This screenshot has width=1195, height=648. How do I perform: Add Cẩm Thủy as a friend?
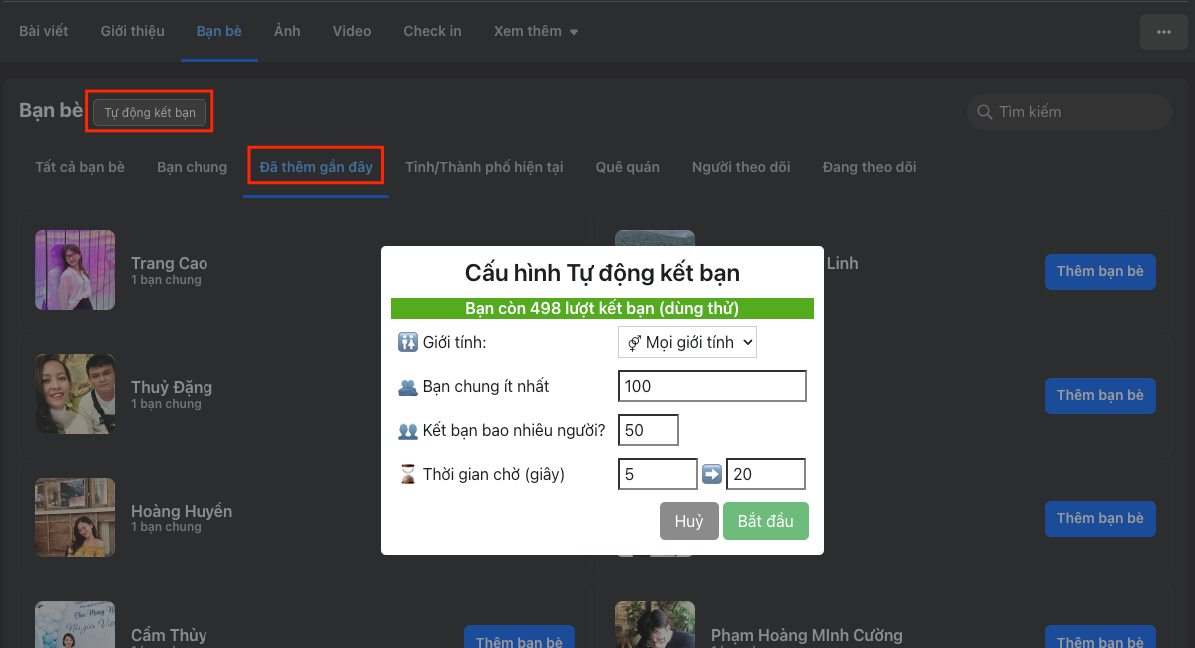click(x=519, y=639)
